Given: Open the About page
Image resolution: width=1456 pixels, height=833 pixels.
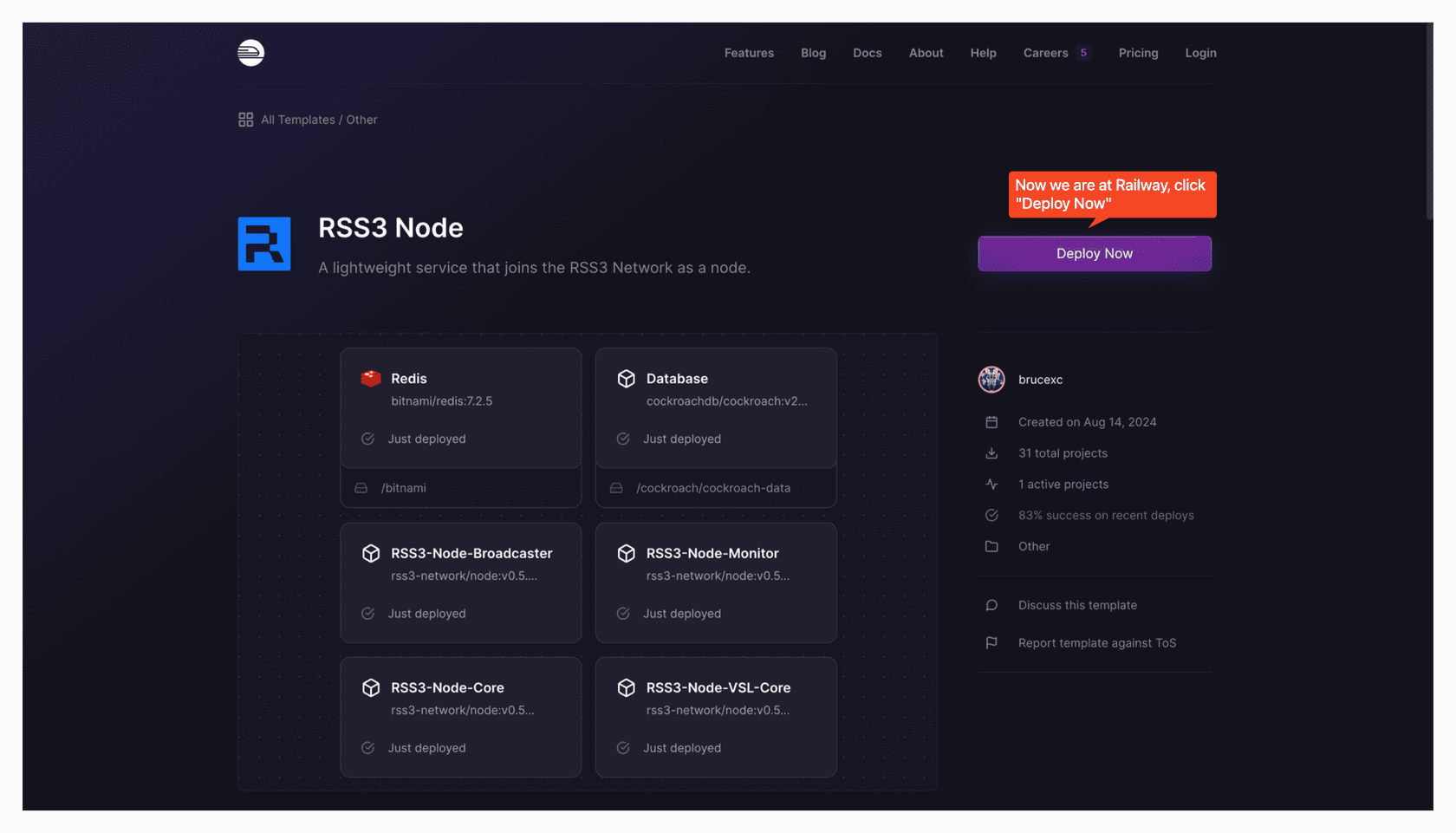Looking at the screenshot, I should pyautogui.click(x=926, y=53).
